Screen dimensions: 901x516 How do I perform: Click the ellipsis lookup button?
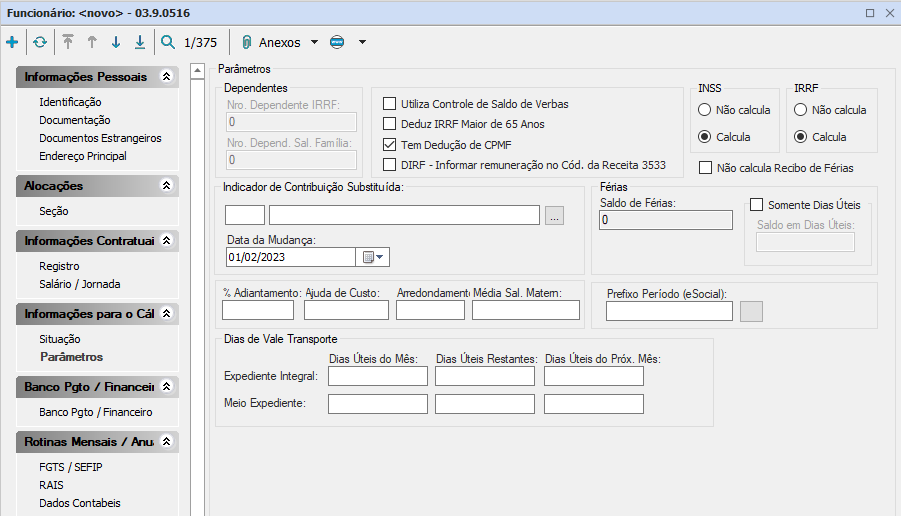point(555,215)
